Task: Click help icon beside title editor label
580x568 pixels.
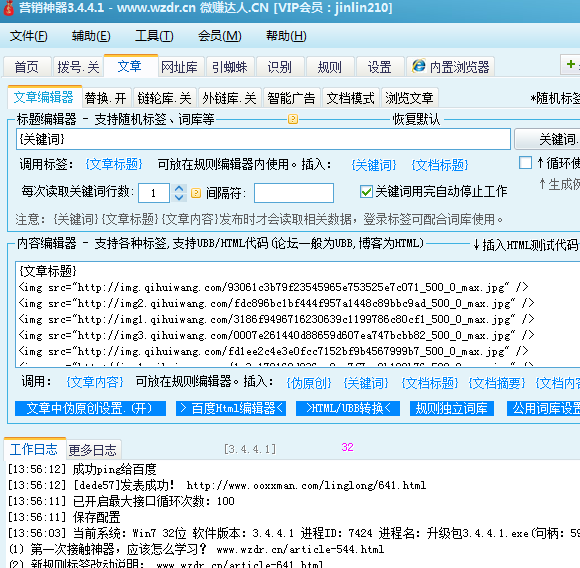Action: click(x=293, y=119)
